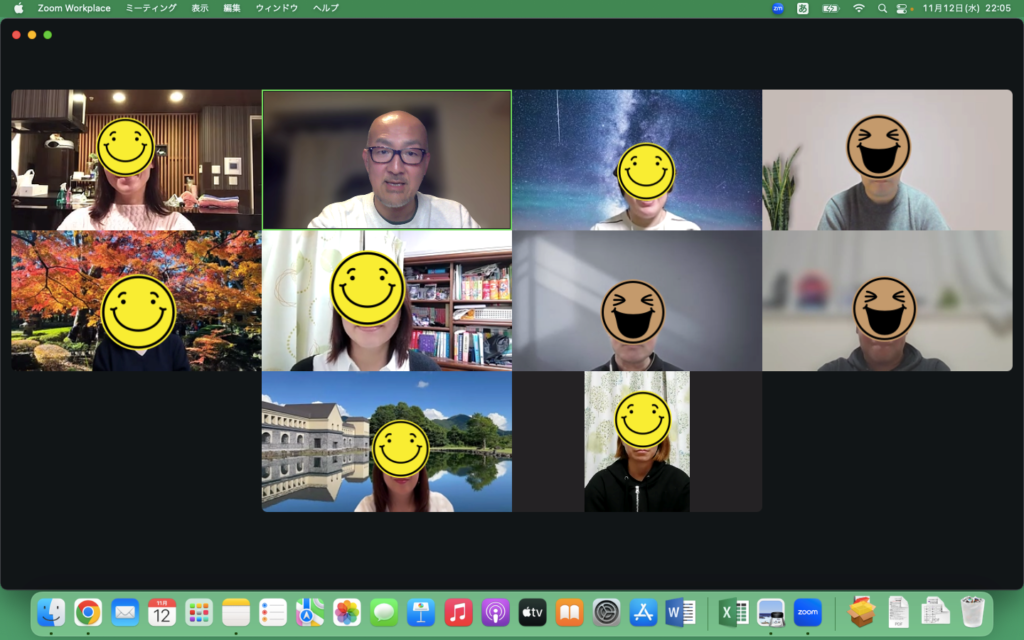Open the ミーティング menu
Viewport: 1024px width, 640px height.
(151, 8)
